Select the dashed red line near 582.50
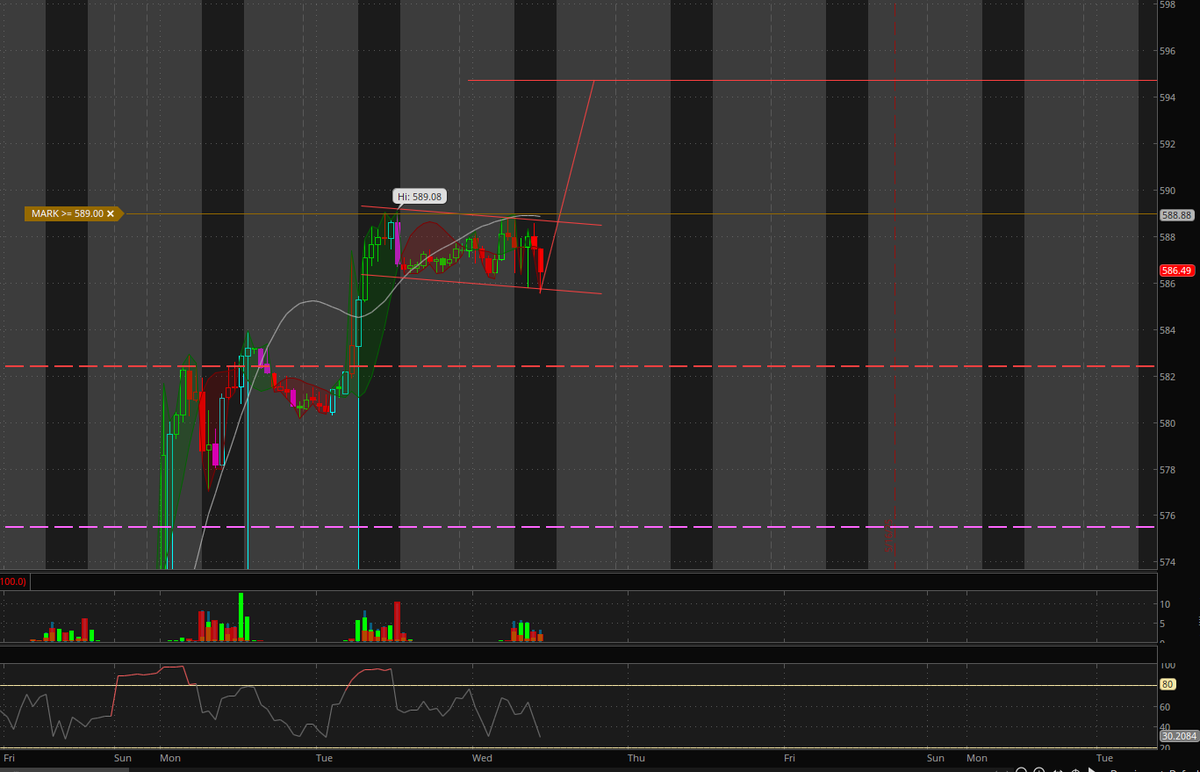Screen dimensions: 1200x772 (x=700, y=365)
